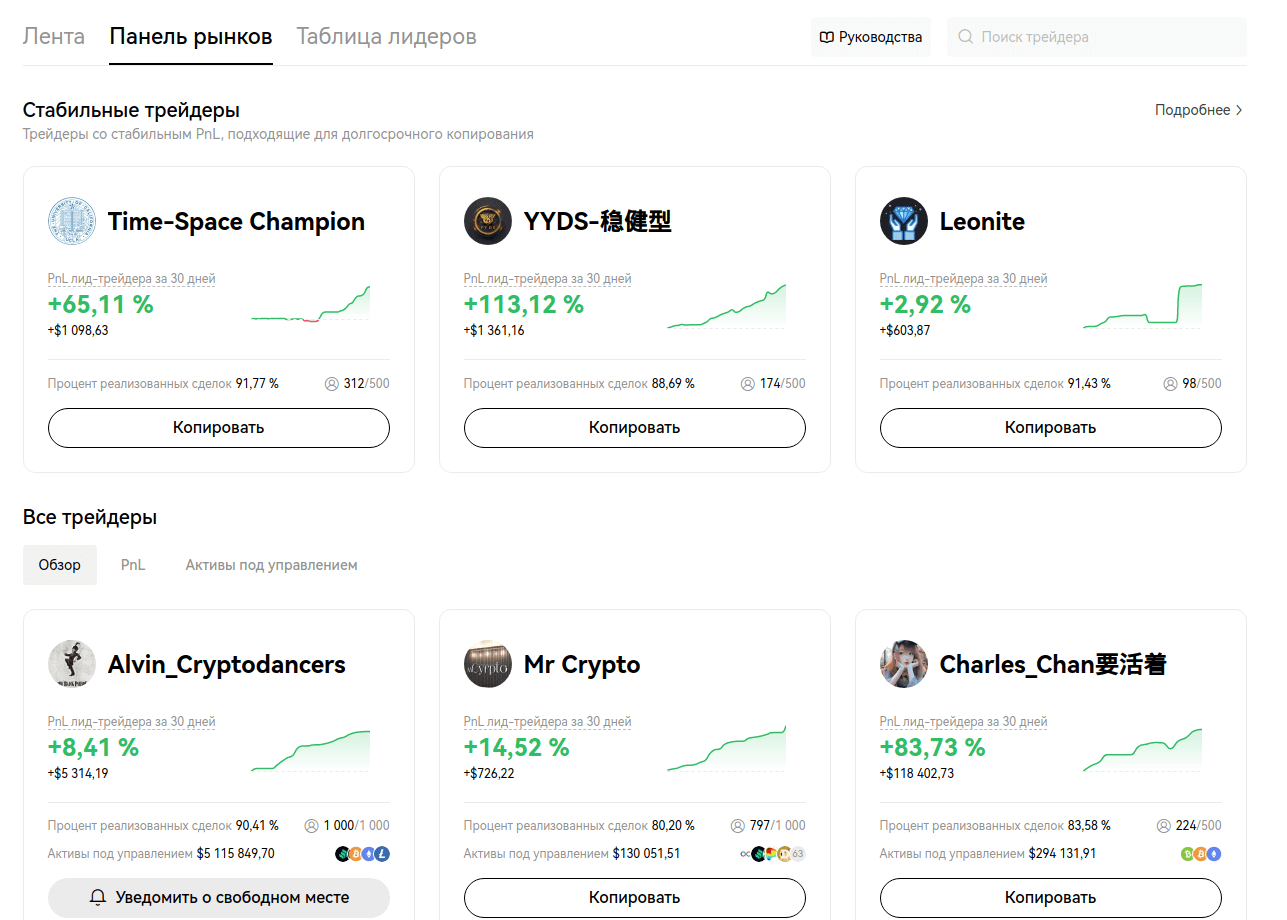Copy the Time-Space Champion trader

click(x=218, y=428)
